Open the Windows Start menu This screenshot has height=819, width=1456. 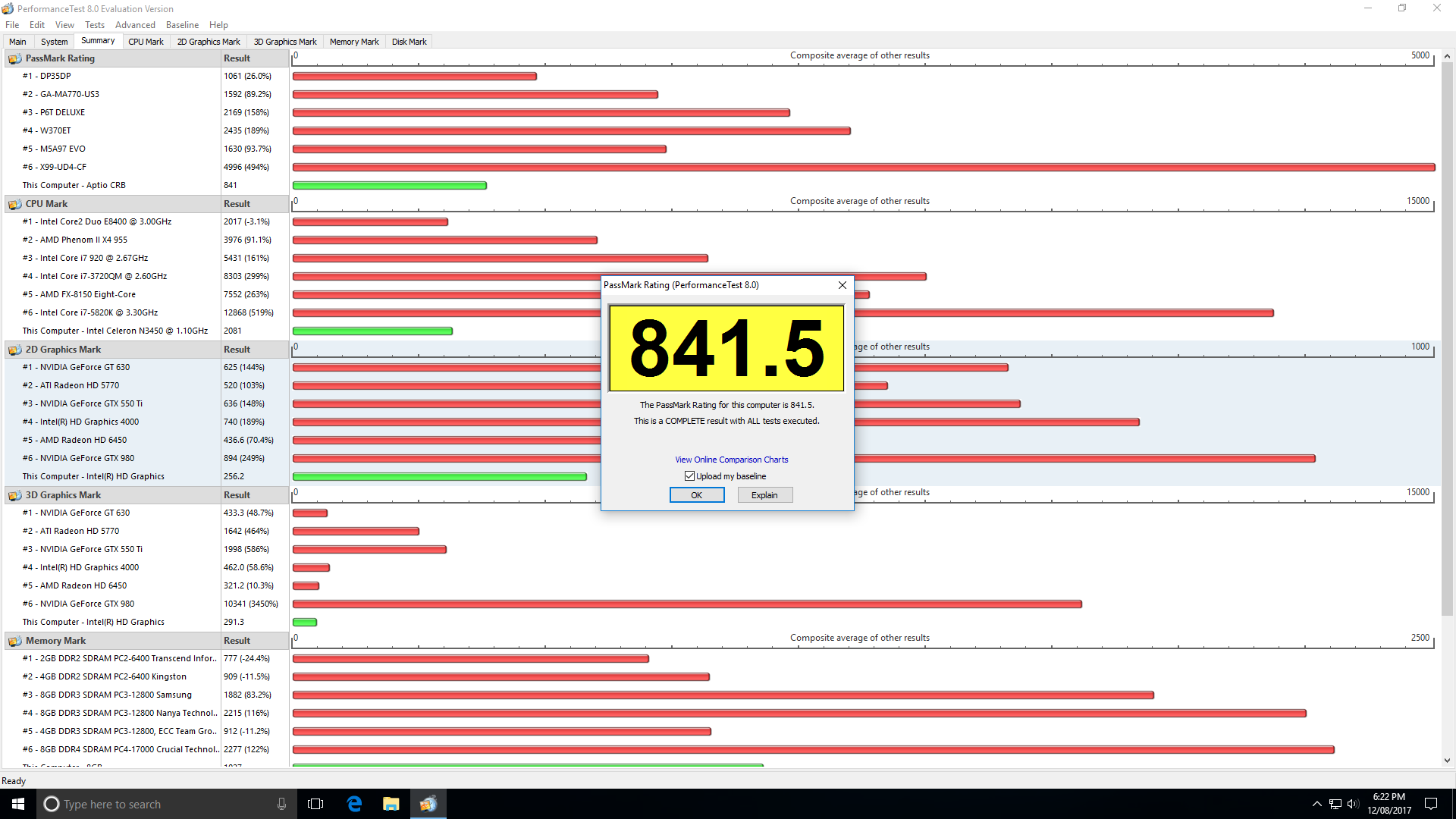click(18, 804)
